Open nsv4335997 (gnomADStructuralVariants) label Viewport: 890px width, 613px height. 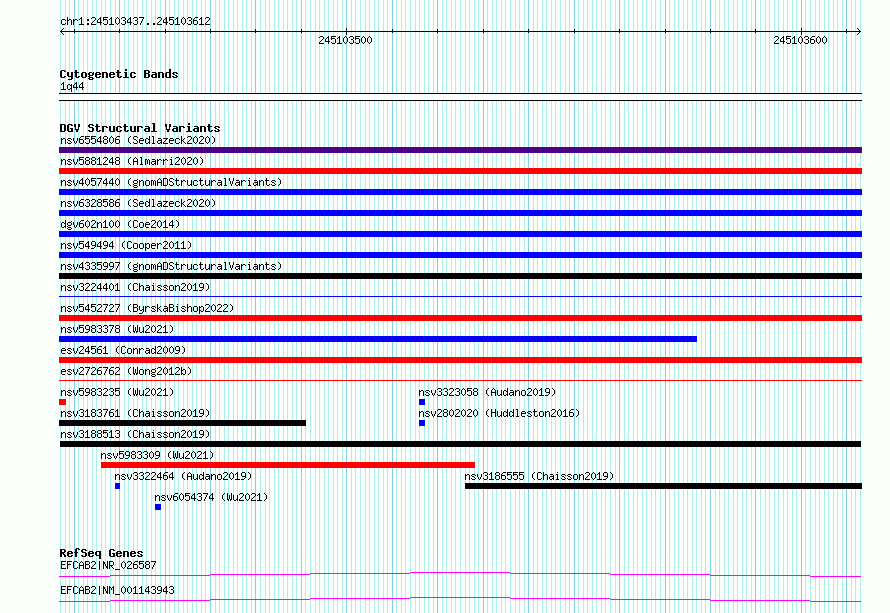(x=171, y=266)
